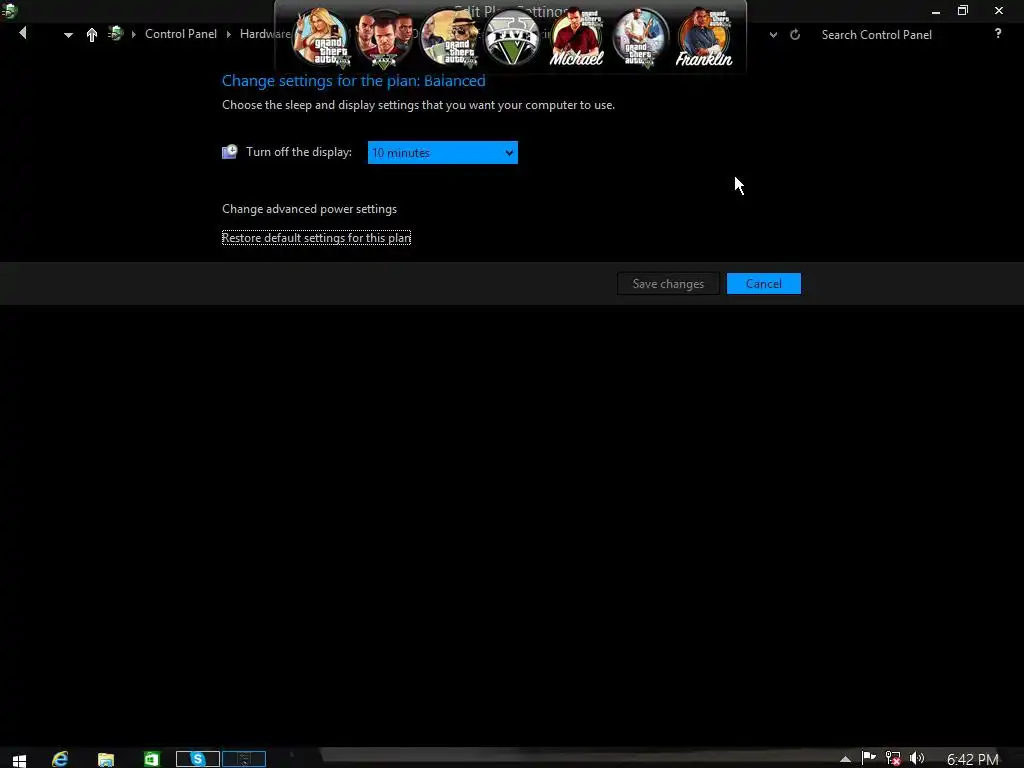1024x768 pixels.
Task: Restore down the Control Panel window
Action: point(963,10)
